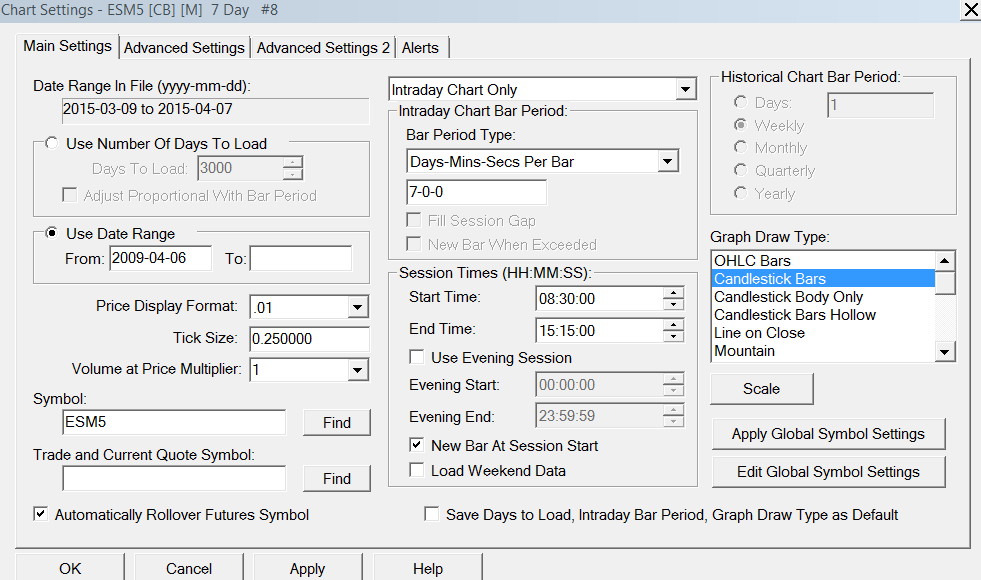Viewport: 981px width, 580px height.
Task: Close the Chart Settings window
Action: pos(969,10)
